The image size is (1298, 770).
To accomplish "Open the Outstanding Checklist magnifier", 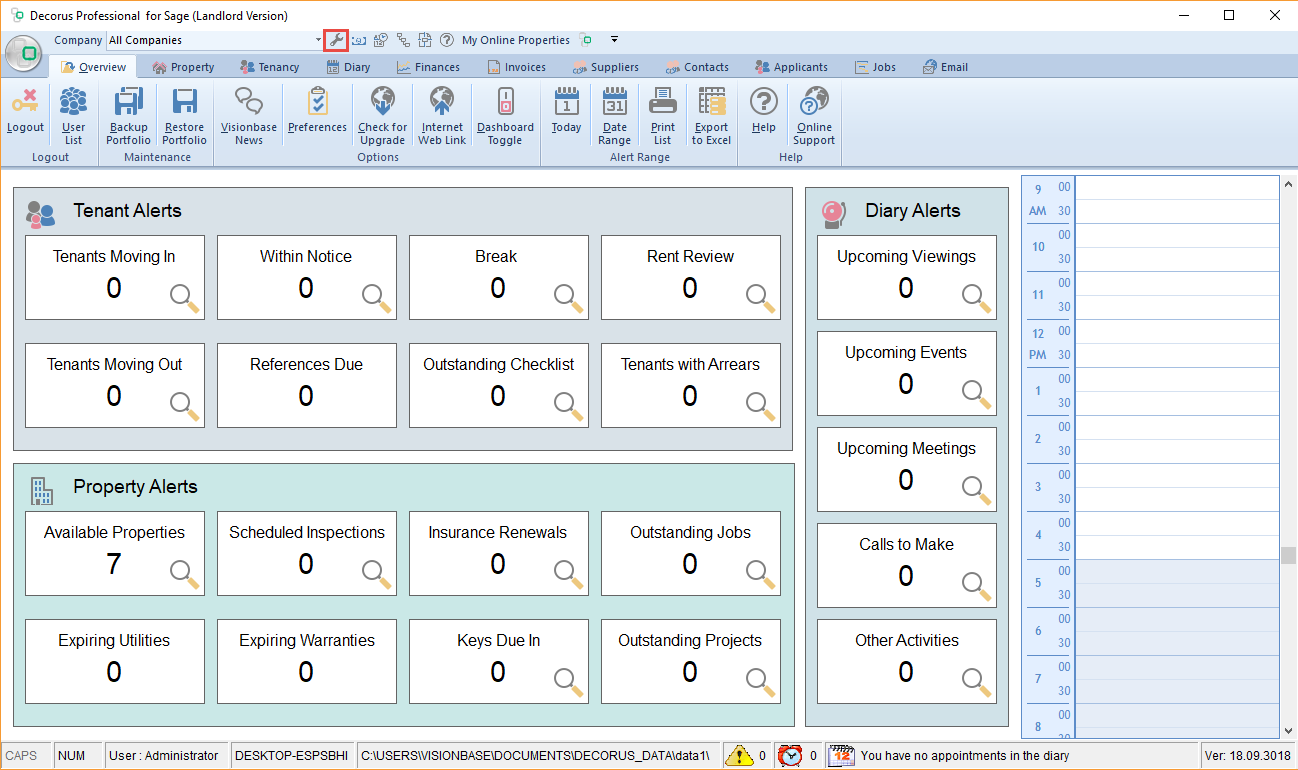I will tap(569, 407).
